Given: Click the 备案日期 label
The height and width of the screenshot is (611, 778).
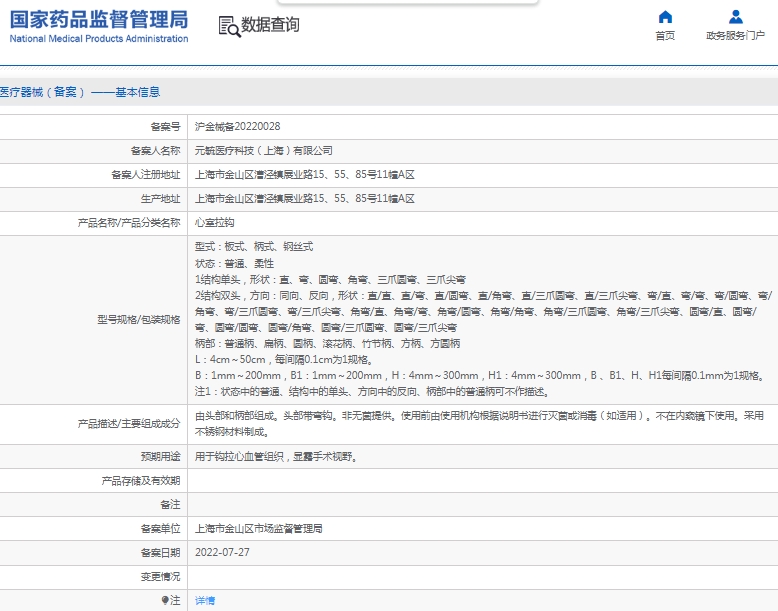Looking at the screenshot, I should [x=160, y=552].
